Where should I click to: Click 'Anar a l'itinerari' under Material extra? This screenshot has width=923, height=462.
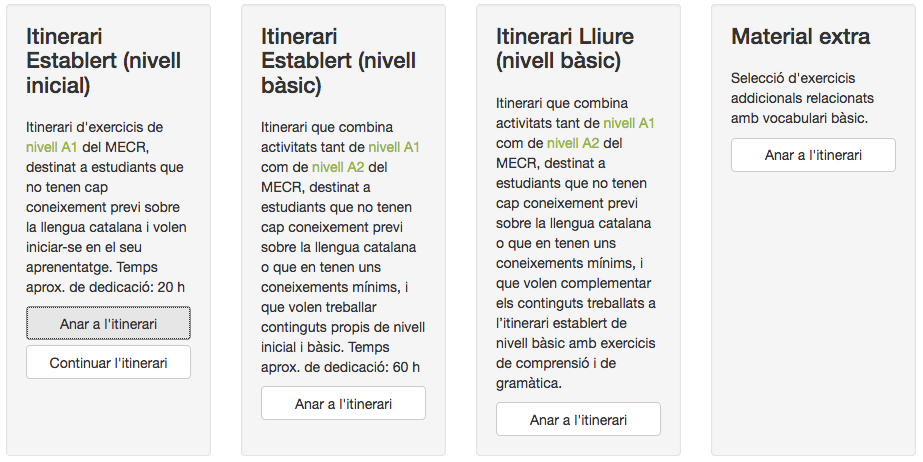[x=813, y=156]
